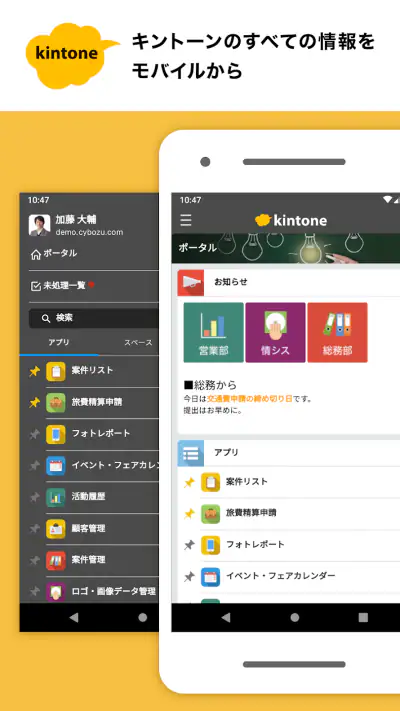
Task: Open フォトレポート app icon in portal
Action: tap(210, 545)
